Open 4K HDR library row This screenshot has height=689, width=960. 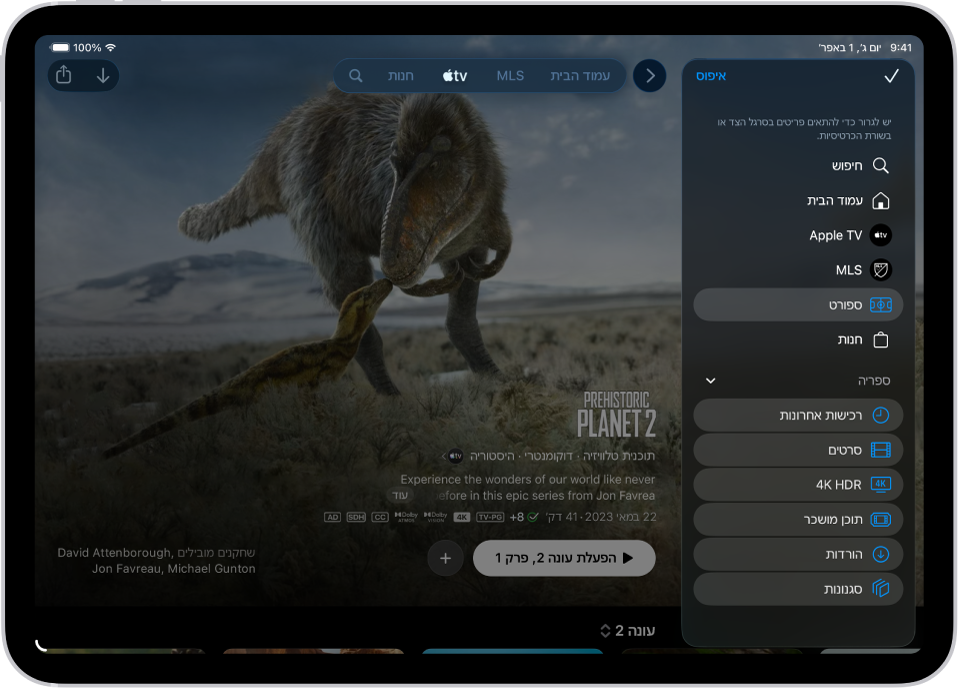point(798,484)
